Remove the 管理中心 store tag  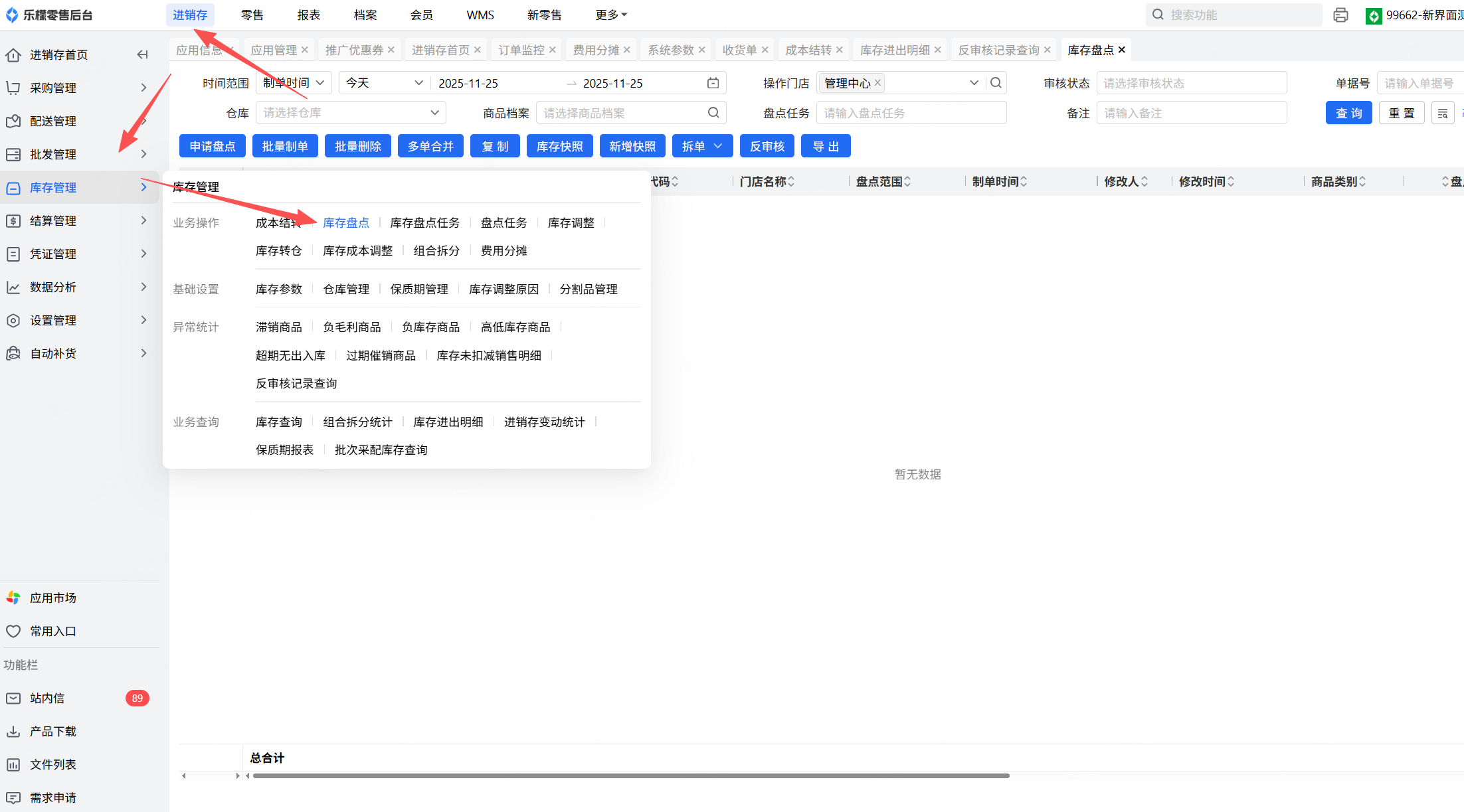point(877,83)
